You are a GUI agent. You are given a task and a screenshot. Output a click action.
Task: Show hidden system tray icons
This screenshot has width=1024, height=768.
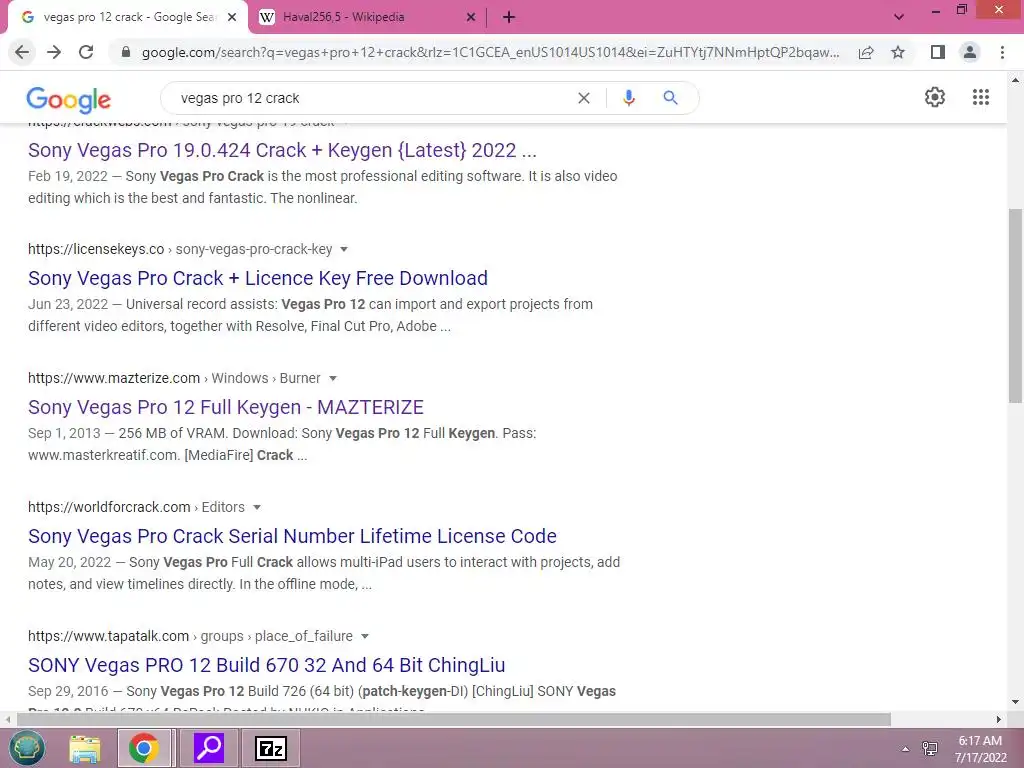(905, 749)
